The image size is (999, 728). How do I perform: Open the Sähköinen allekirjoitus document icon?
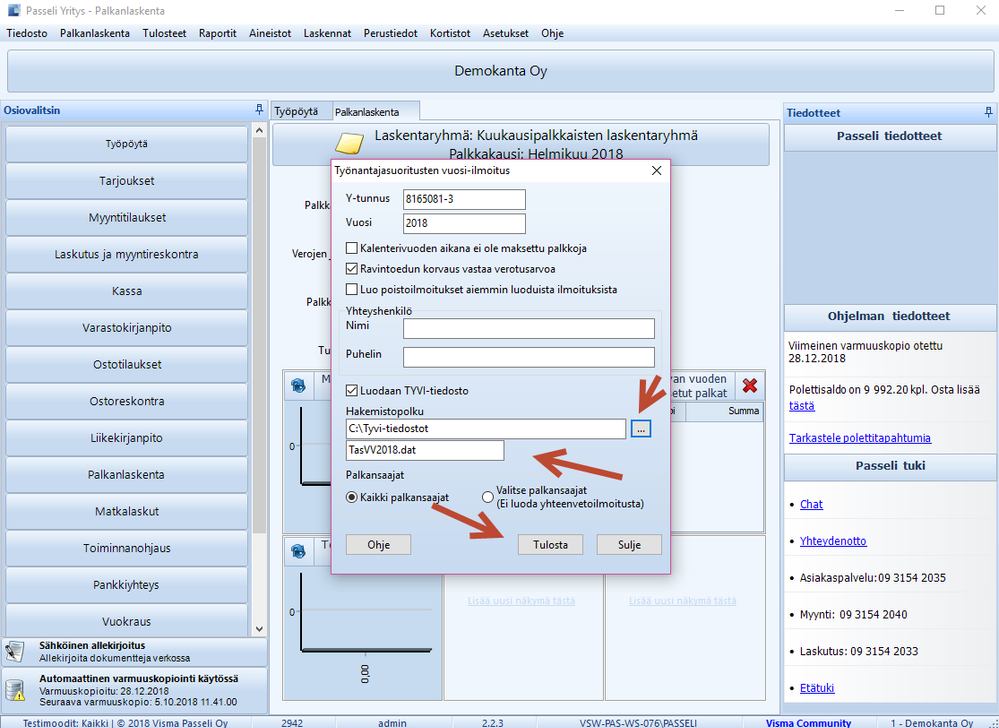click(15, 652)
